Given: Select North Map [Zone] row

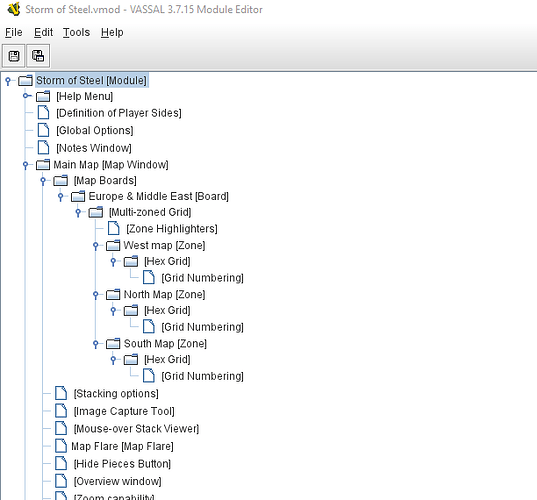Looking at the screenshot, I should point(164,294).
